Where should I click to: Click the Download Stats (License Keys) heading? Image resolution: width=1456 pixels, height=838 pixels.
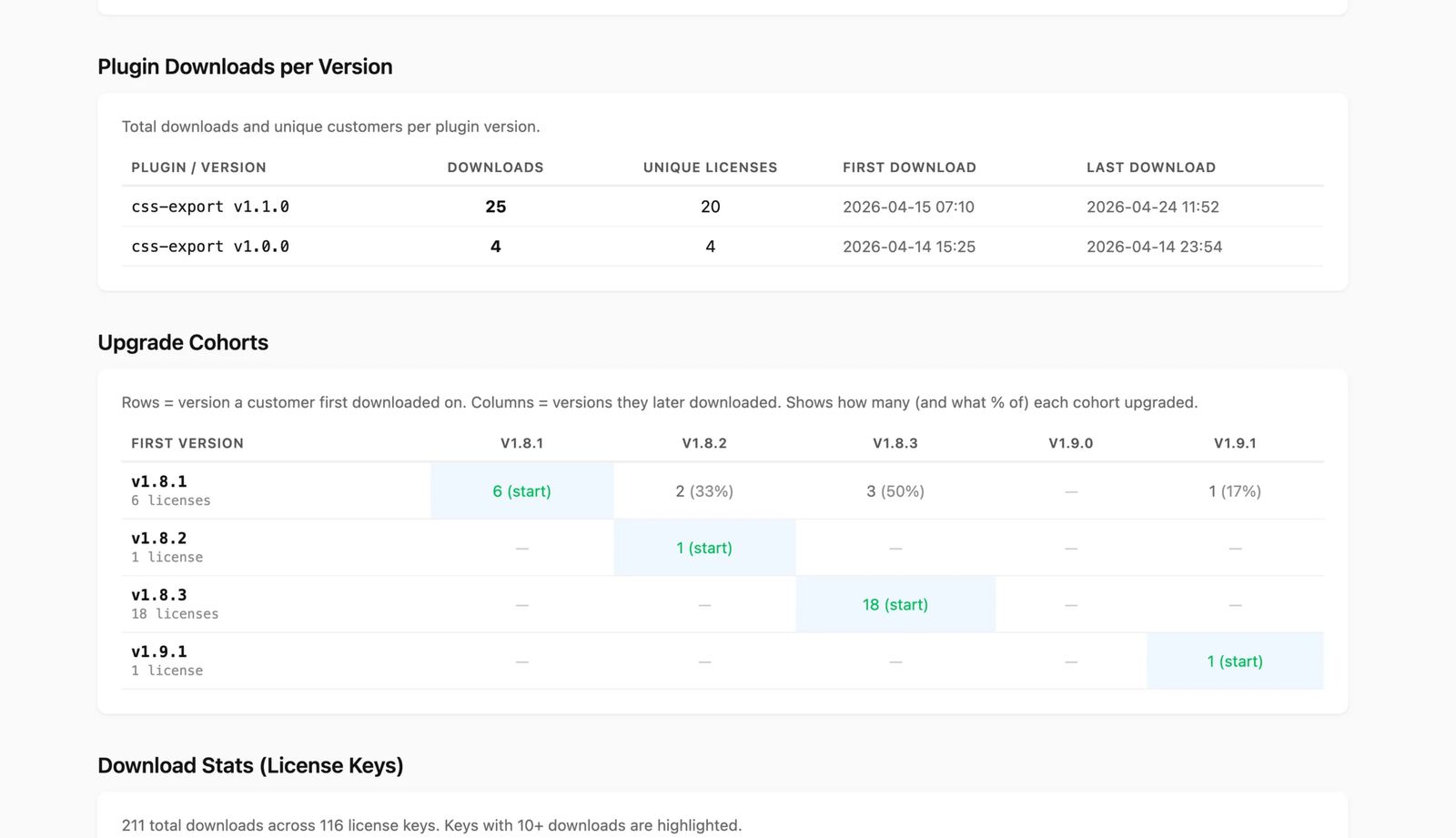250,765
